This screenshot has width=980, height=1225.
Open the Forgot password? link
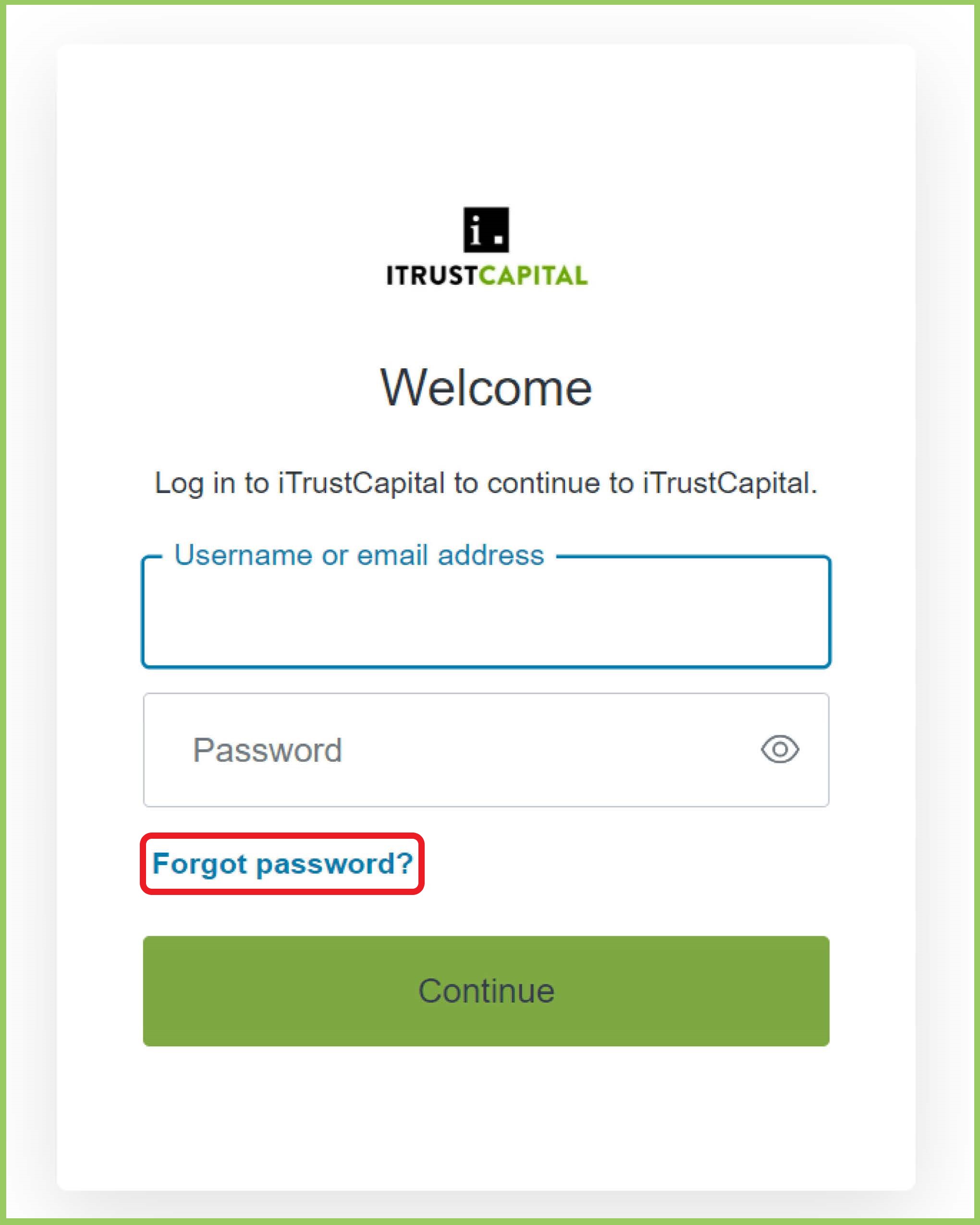pos(282,864)
